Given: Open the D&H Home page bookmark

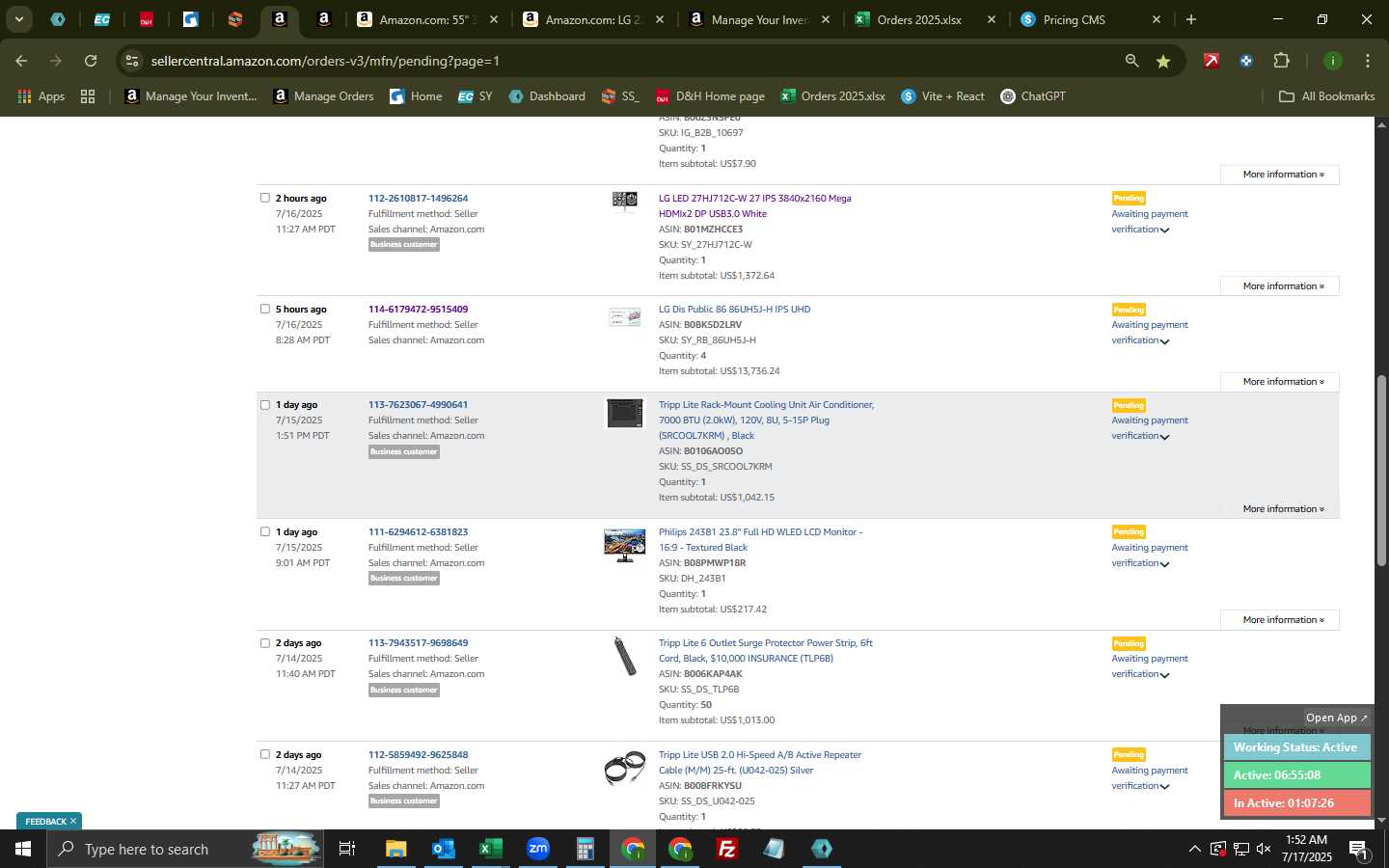Looking at the screenshot, I should click(x=710, y=96).
